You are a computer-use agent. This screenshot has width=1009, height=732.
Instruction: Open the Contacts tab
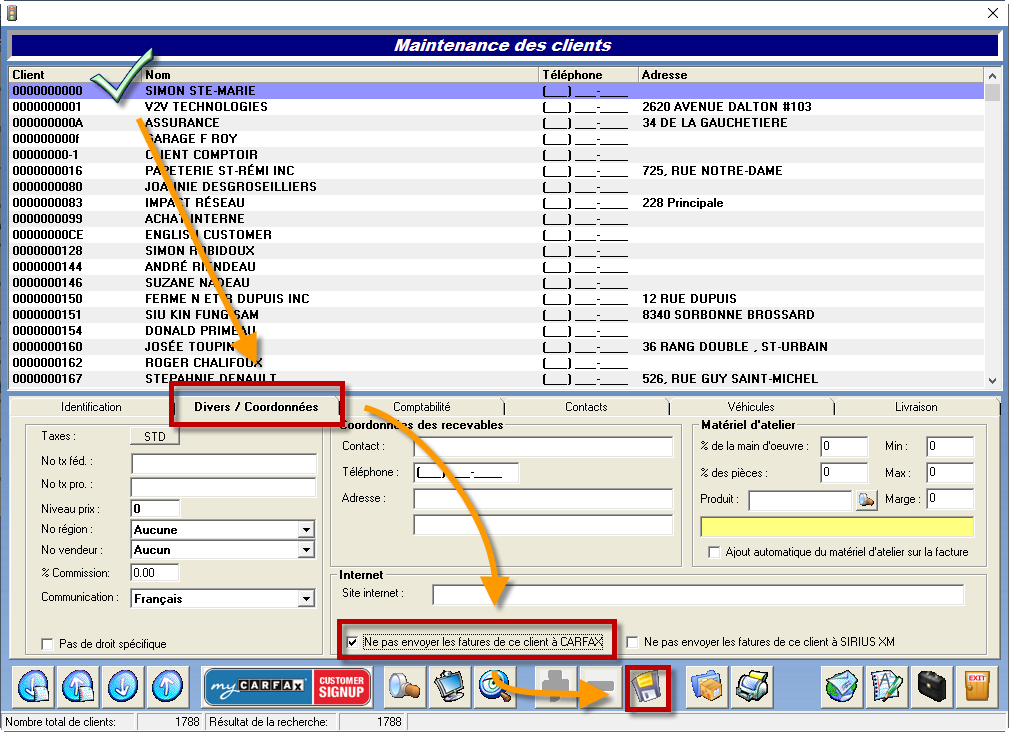(x=586, y=407)
